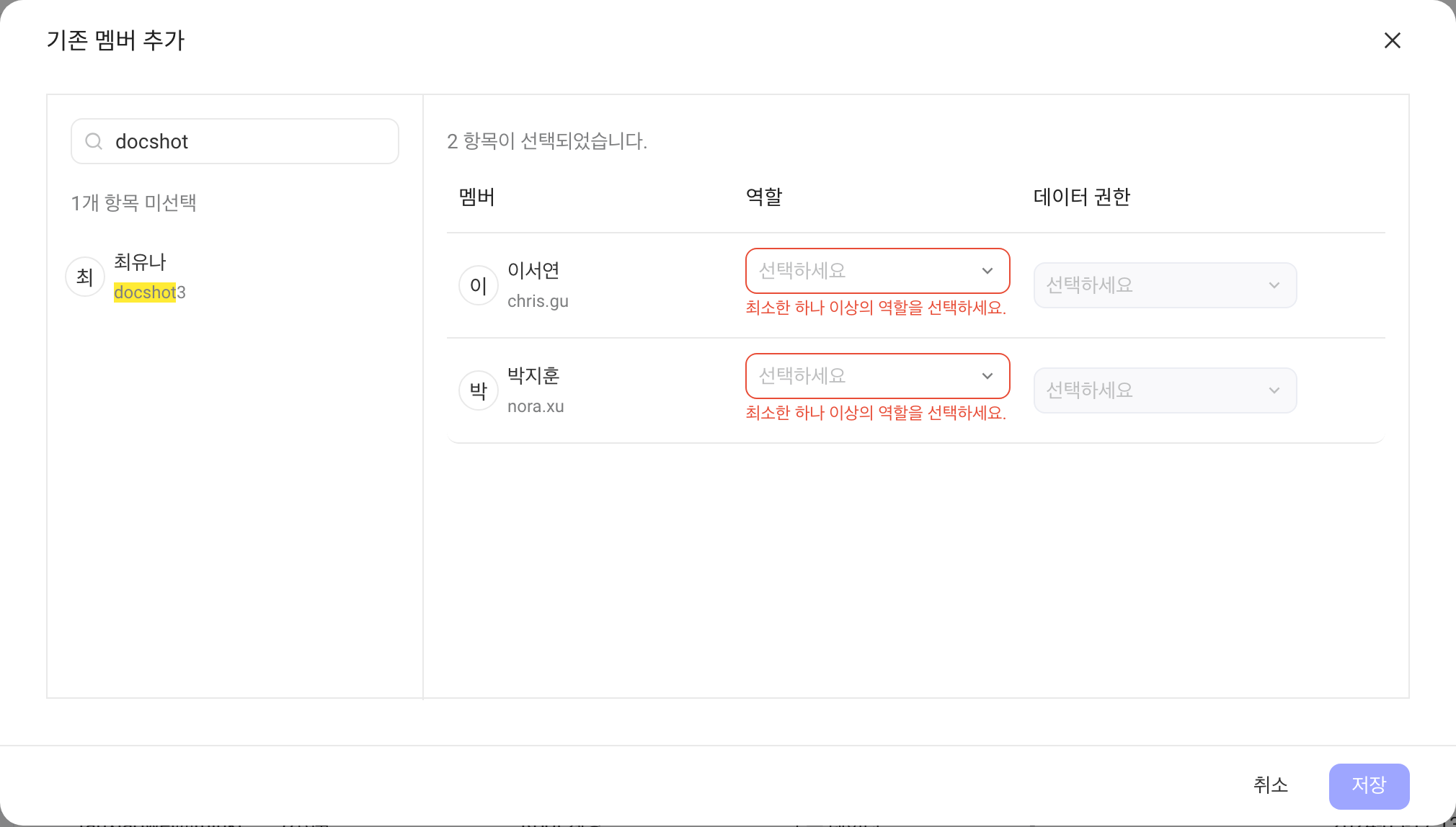Close the 기존 멤버 추가 dialog
The width and height of the screenshot is (1456, 827).
(1392, 40)
